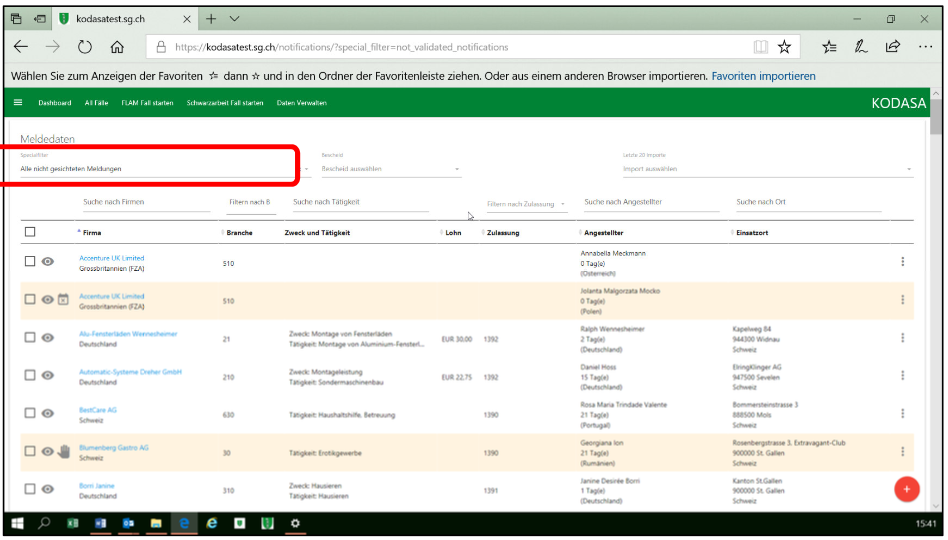Add page to favorites with star icon

(x=785, y=47)
